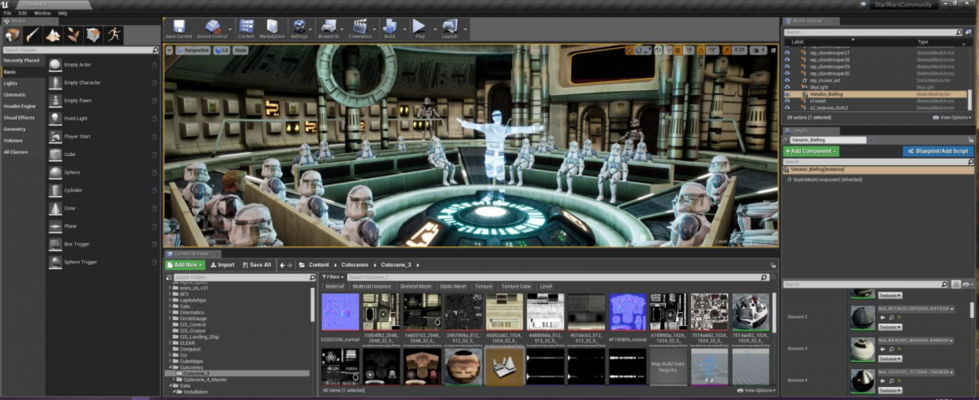Click the Import button in Content Browser
979x400 pixels.
click(223, 265)
